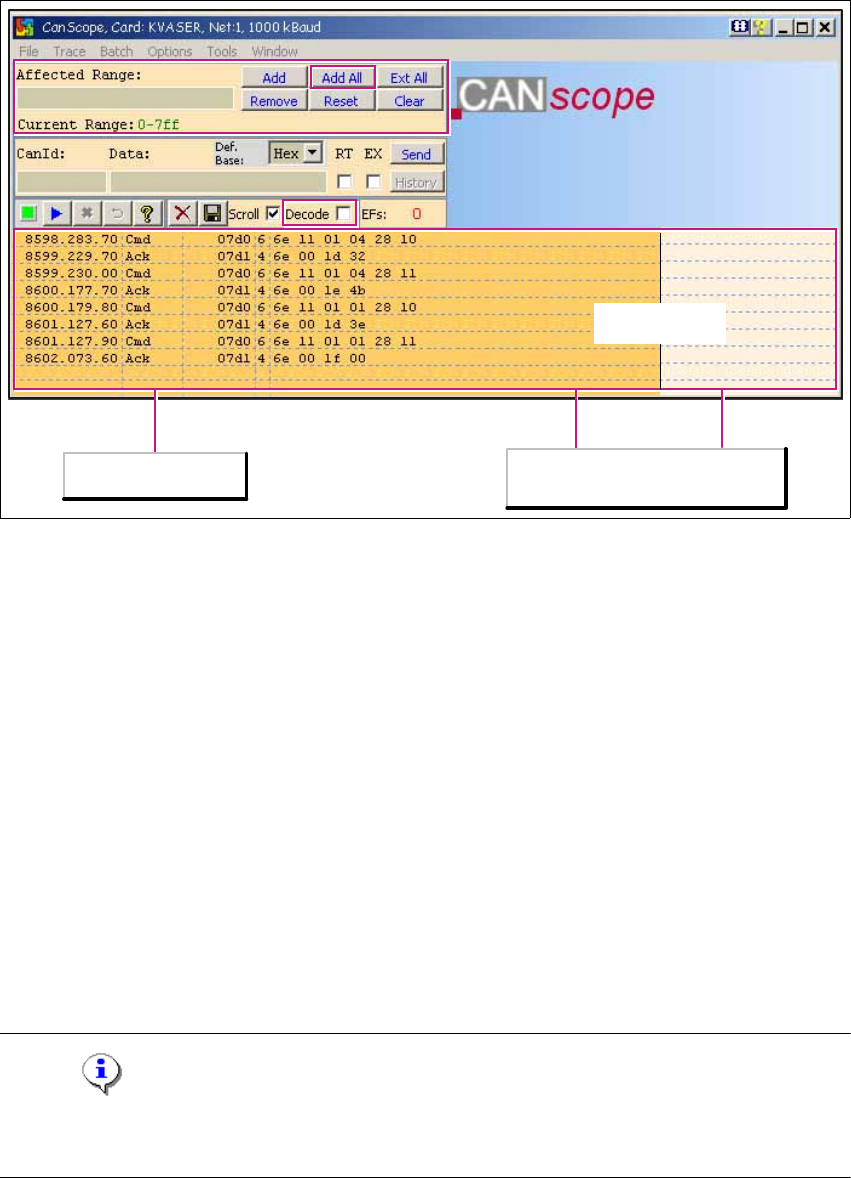Open the Options menu
This screenshot has height=1178, width=851.
pos(170,51)
